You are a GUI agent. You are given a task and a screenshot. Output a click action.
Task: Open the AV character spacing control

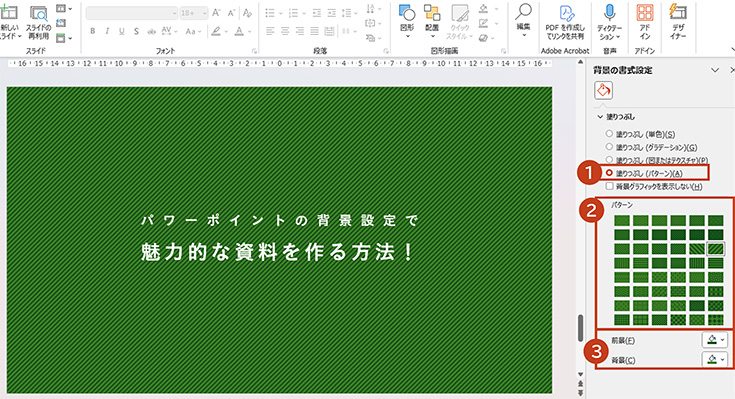169,31
